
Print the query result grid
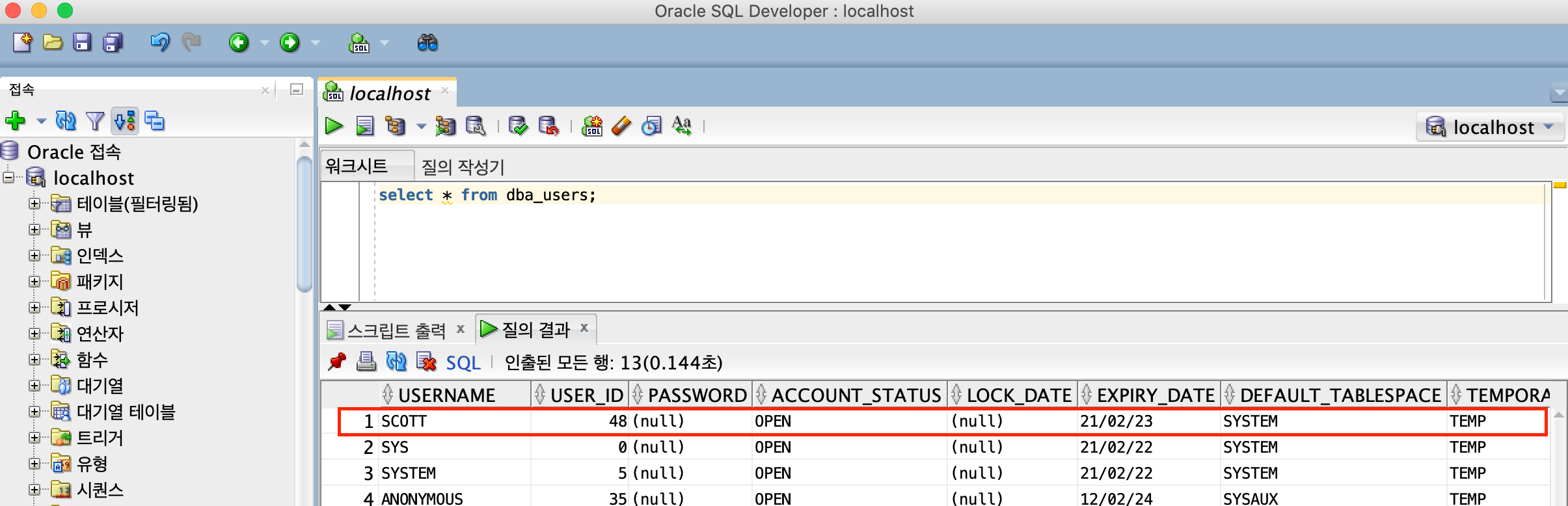click(366, 362)
